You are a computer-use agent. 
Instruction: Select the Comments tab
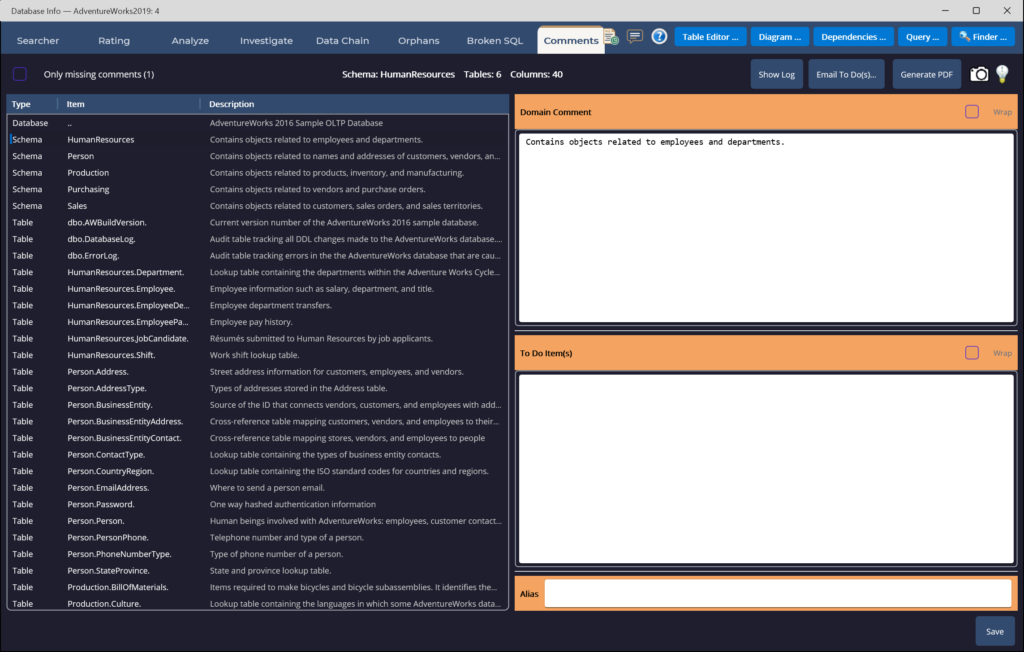pos(571,41)
